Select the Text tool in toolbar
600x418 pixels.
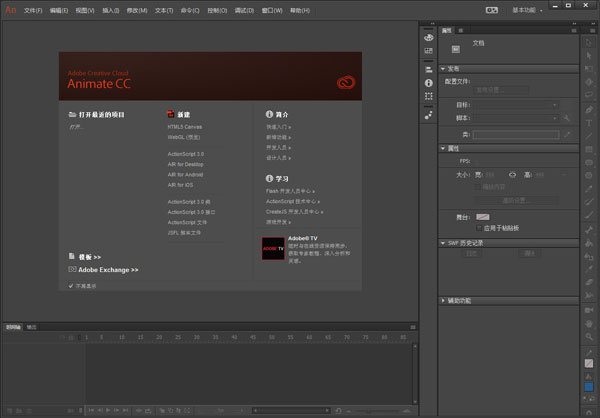pyautogui.click(x=589, y=123)
